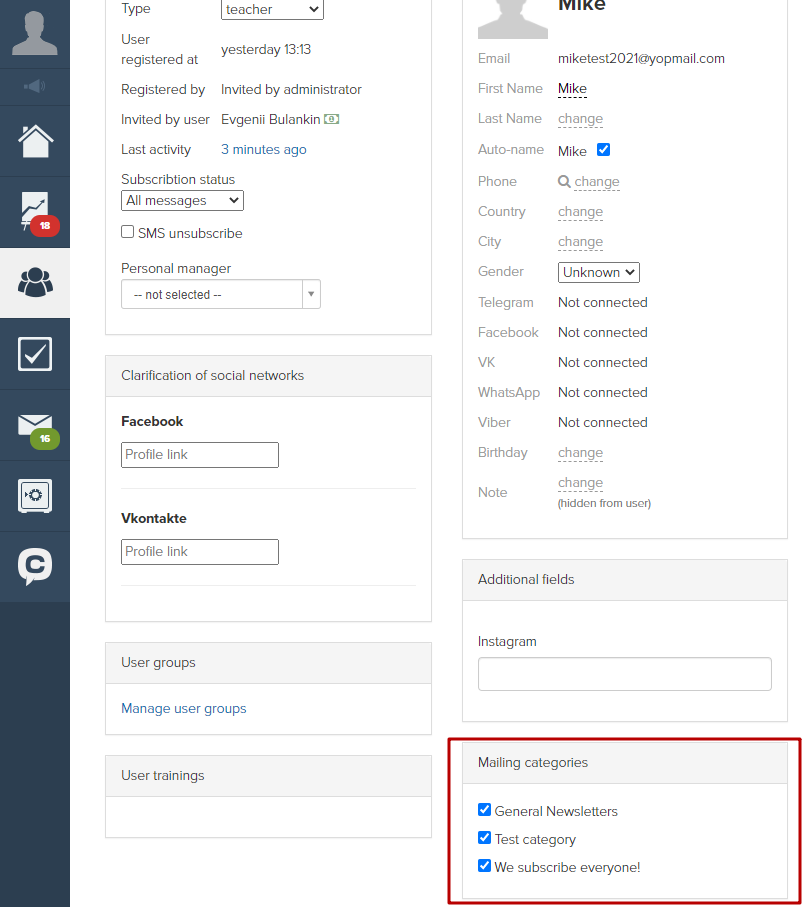
Task: Click the Viber Not connected status
Action: pyautogui.click(x=602, y=423)
